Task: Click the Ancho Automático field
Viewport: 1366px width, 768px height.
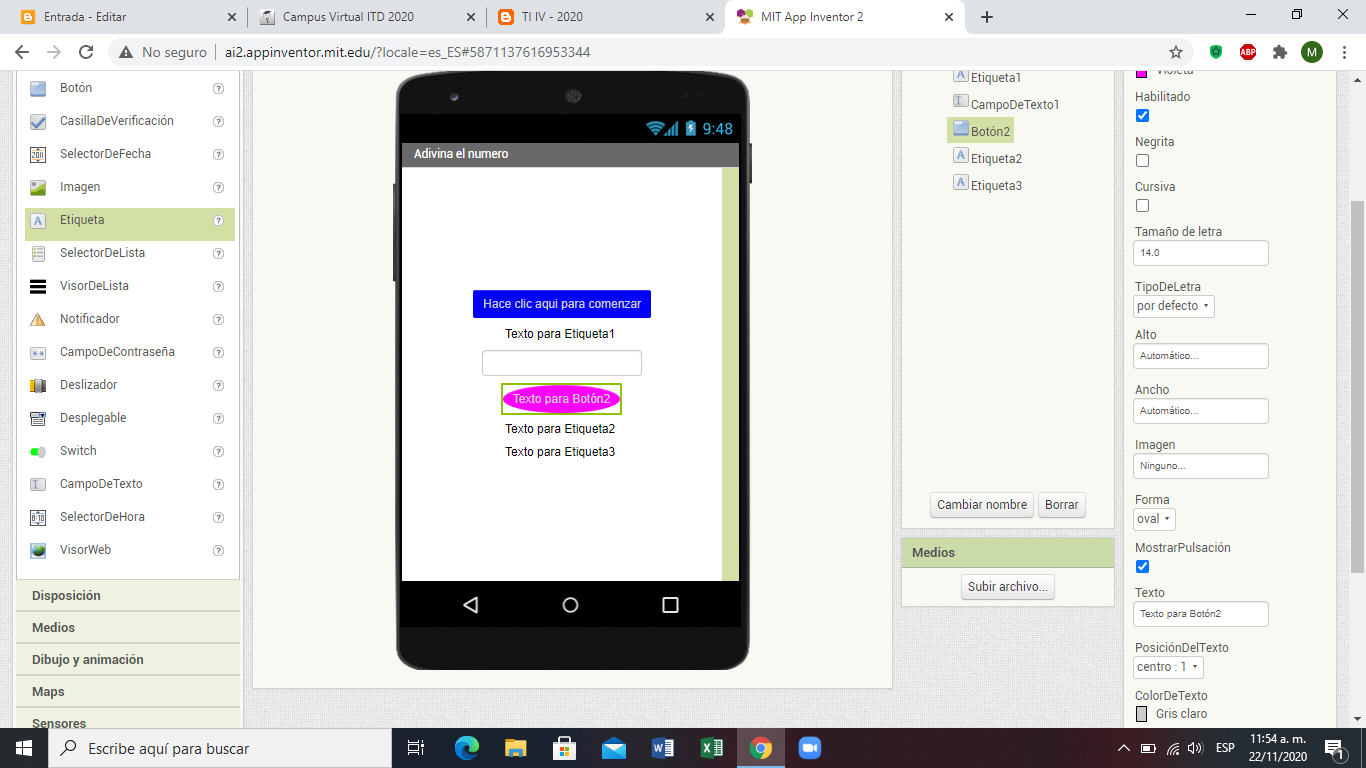Action: pos(1201,411)
